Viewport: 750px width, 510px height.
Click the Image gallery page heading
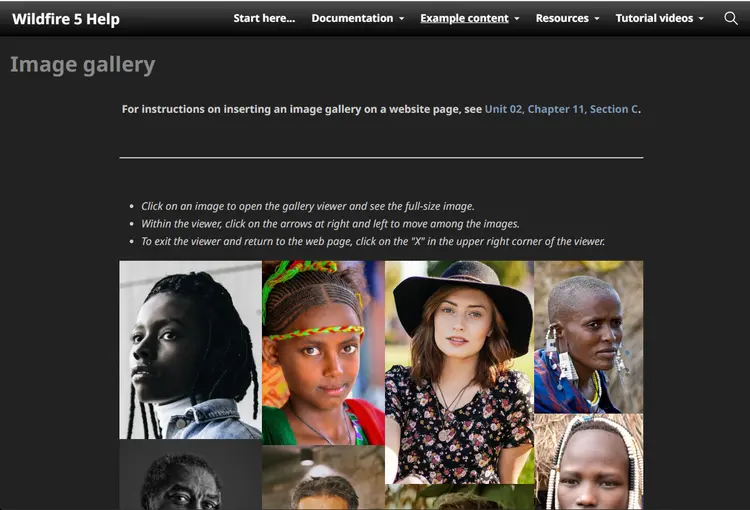coord(83,65)
